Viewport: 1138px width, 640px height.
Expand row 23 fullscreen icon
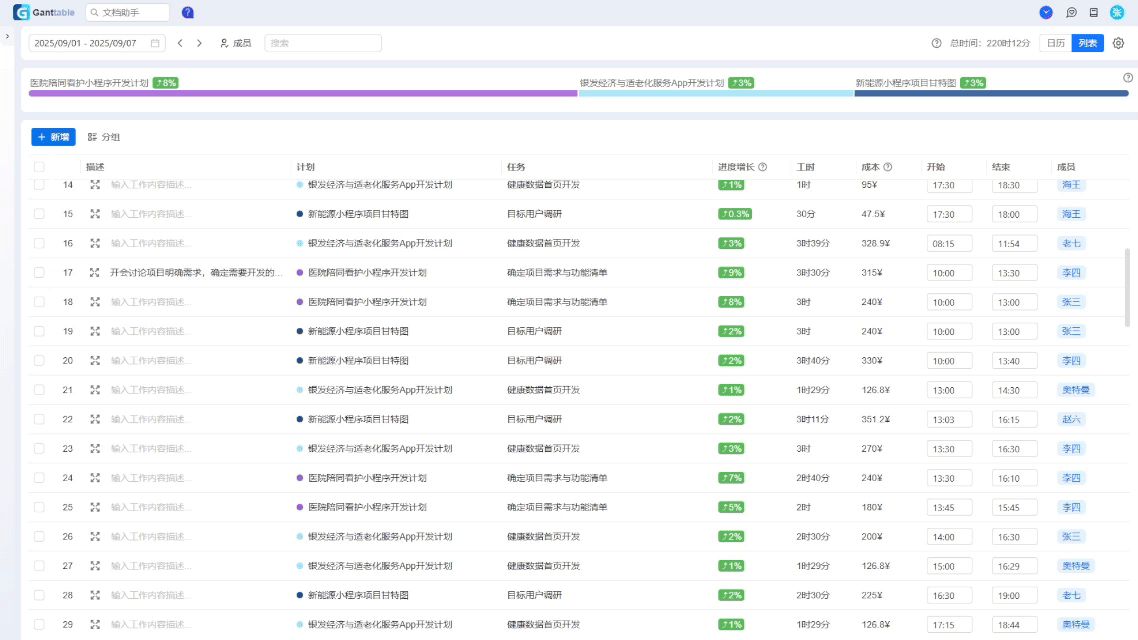(x=95, y=448)
